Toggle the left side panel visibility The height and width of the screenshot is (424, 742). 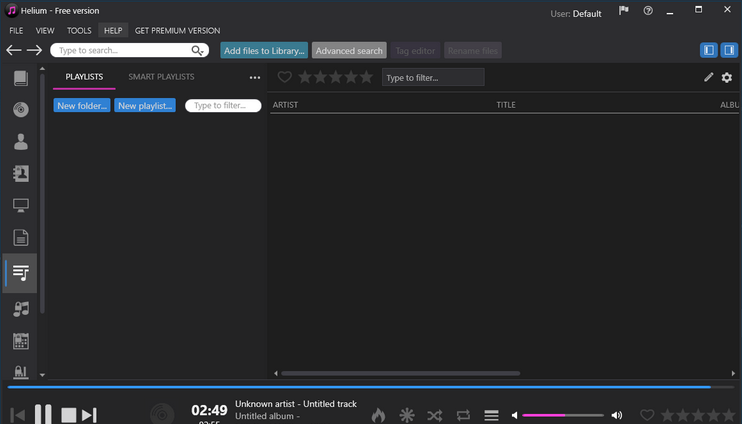click(x=709, y=50)
